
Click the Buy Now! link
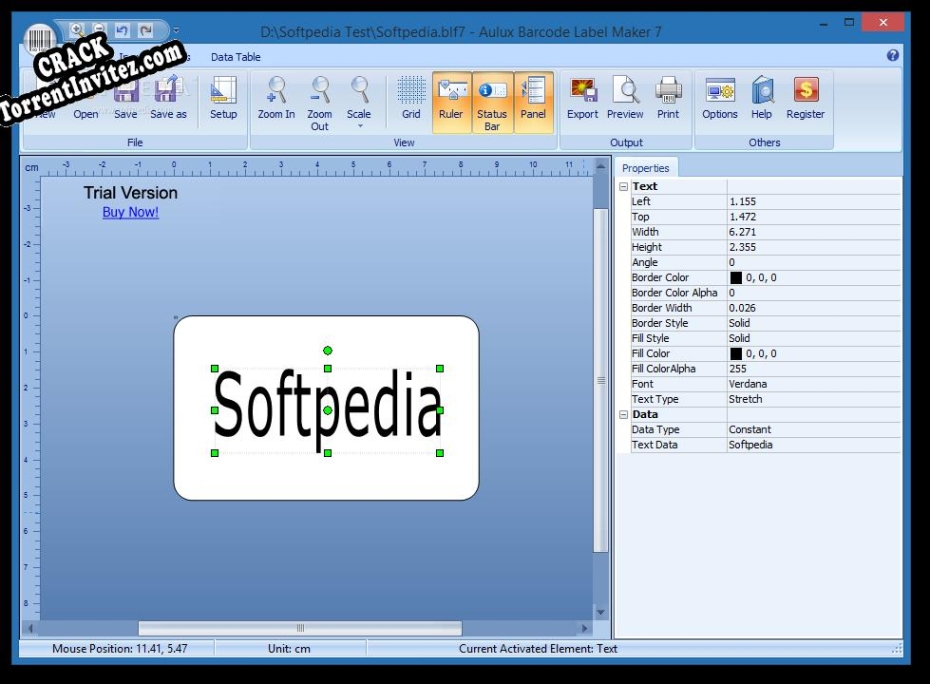(x=130, y=212)
